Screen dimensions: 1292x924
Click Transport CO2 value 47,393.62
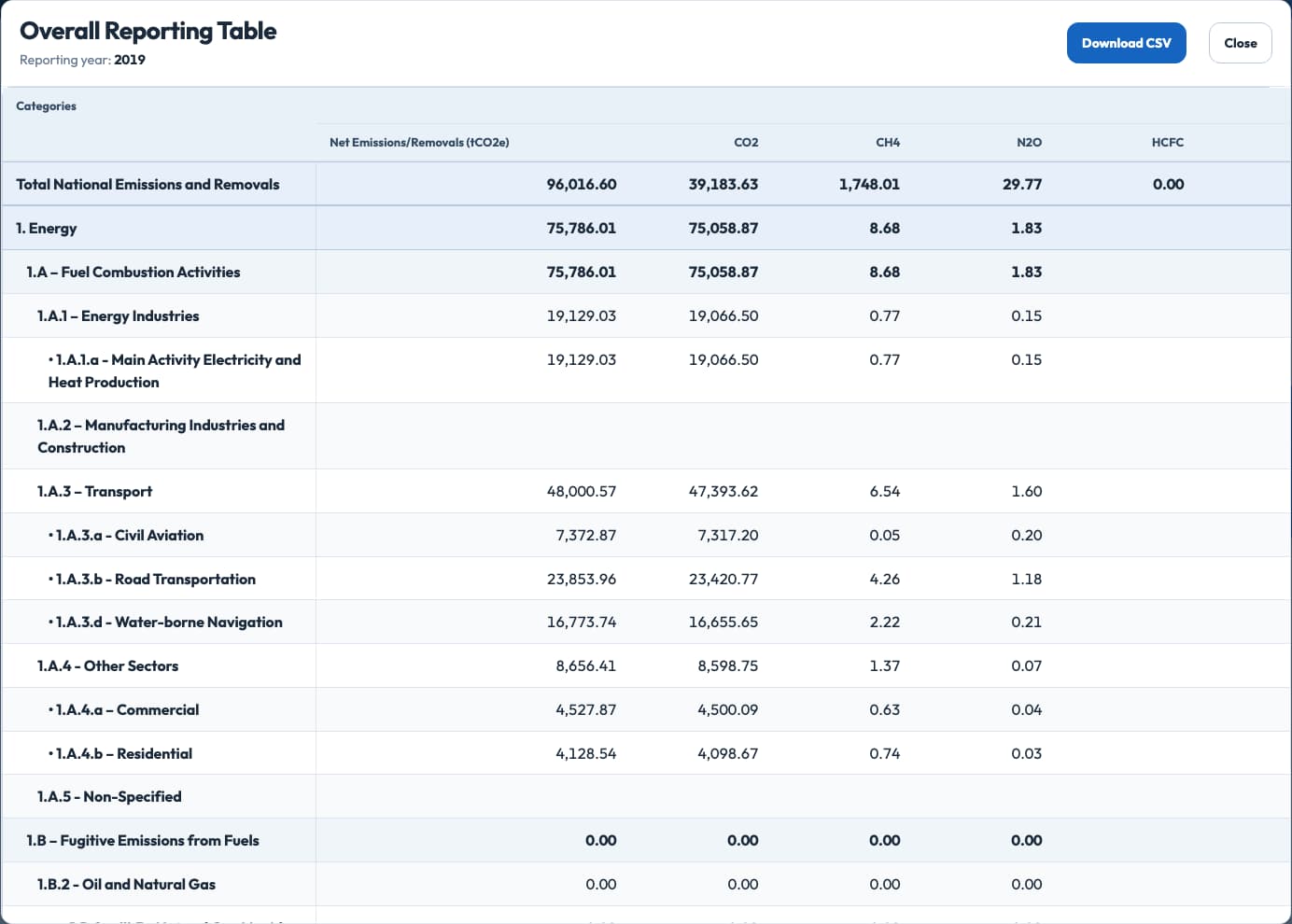[x=723, y=491]
